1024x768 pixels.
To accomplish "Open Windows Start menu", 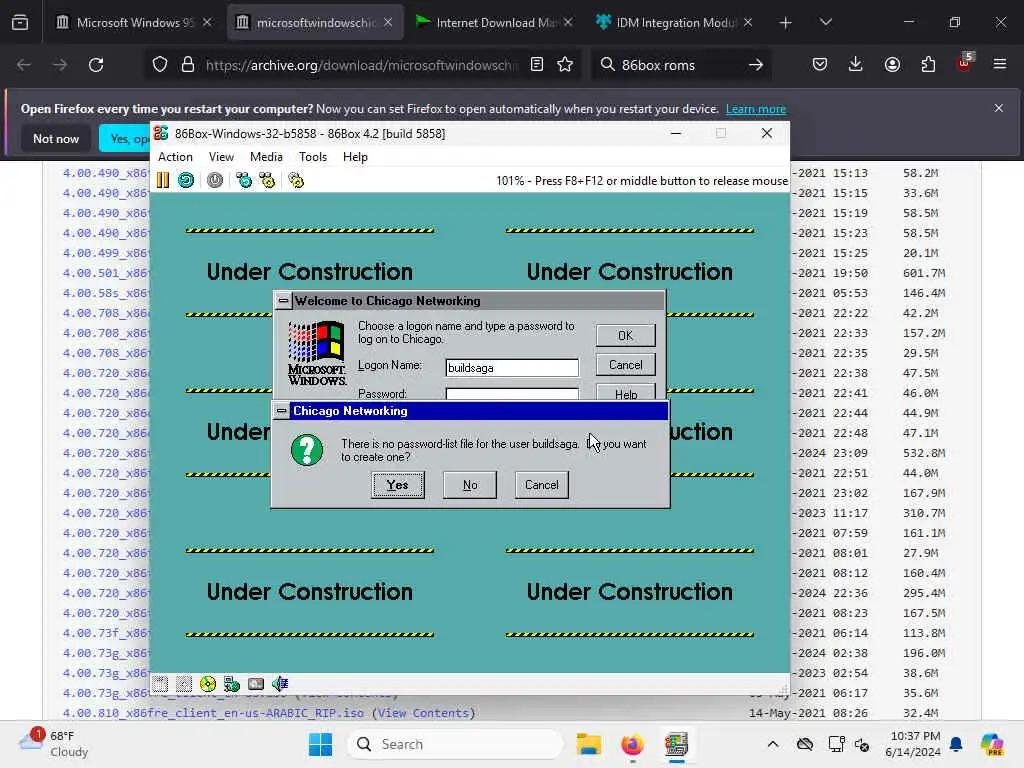I will click(320, 744).
